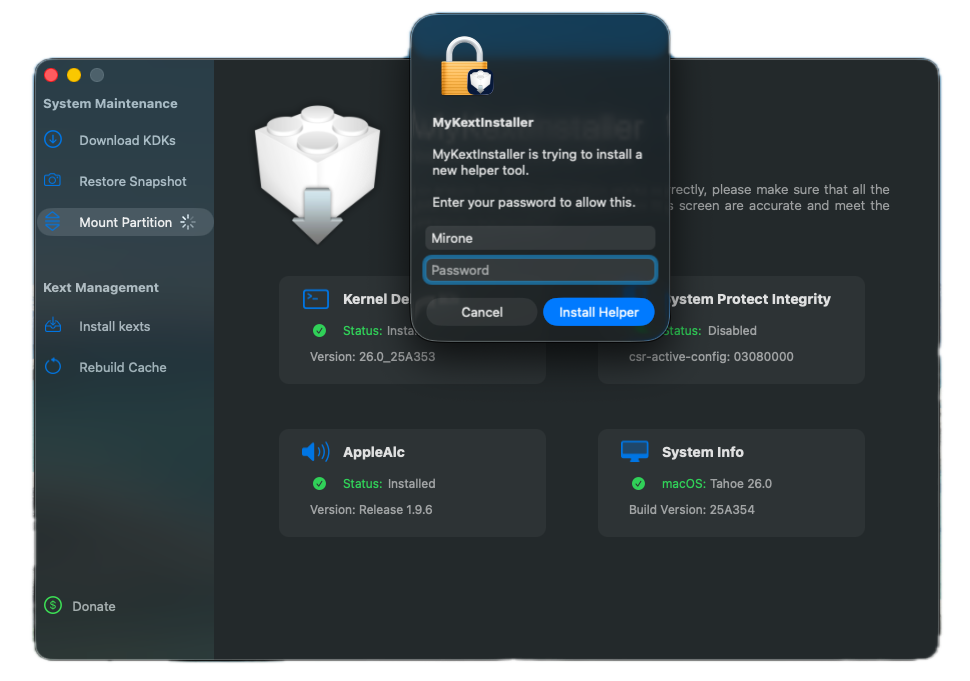The height and width of the screenshot is (681, 970).
Task: Click the white Lego brick installer logo
Action: click(317, 174)
